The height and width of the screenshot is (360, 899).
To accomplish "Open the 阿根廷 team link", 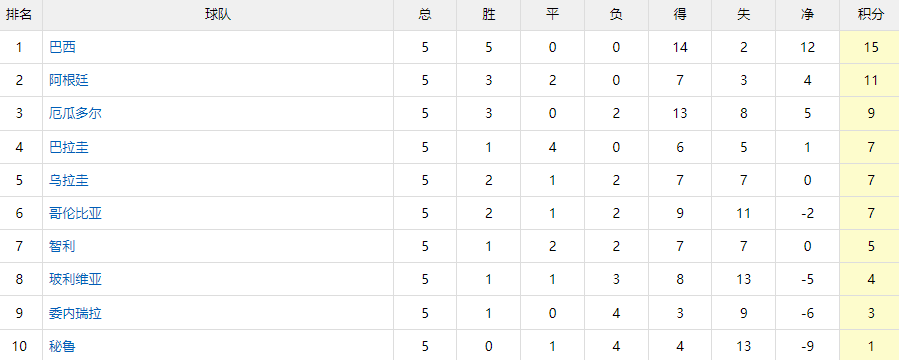I will coord(69,80).
